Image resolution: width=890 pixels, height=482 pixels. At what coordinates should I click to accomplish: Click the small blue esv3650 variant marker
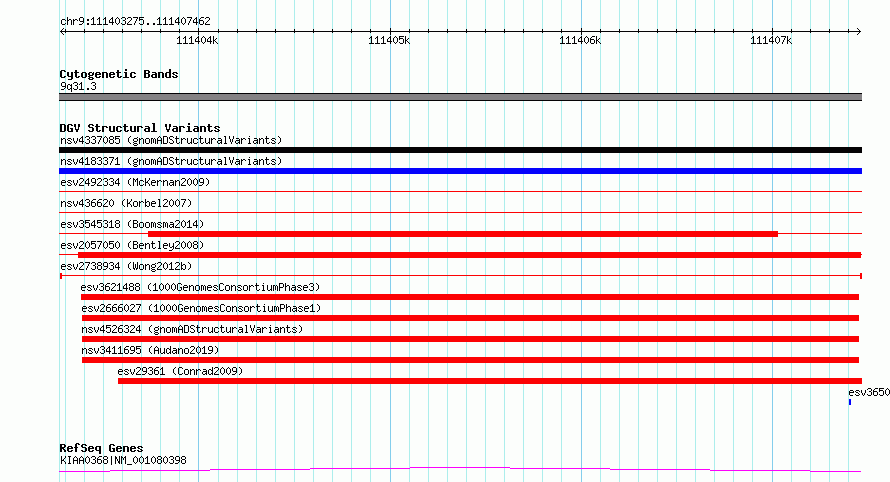tap(850, 402)
